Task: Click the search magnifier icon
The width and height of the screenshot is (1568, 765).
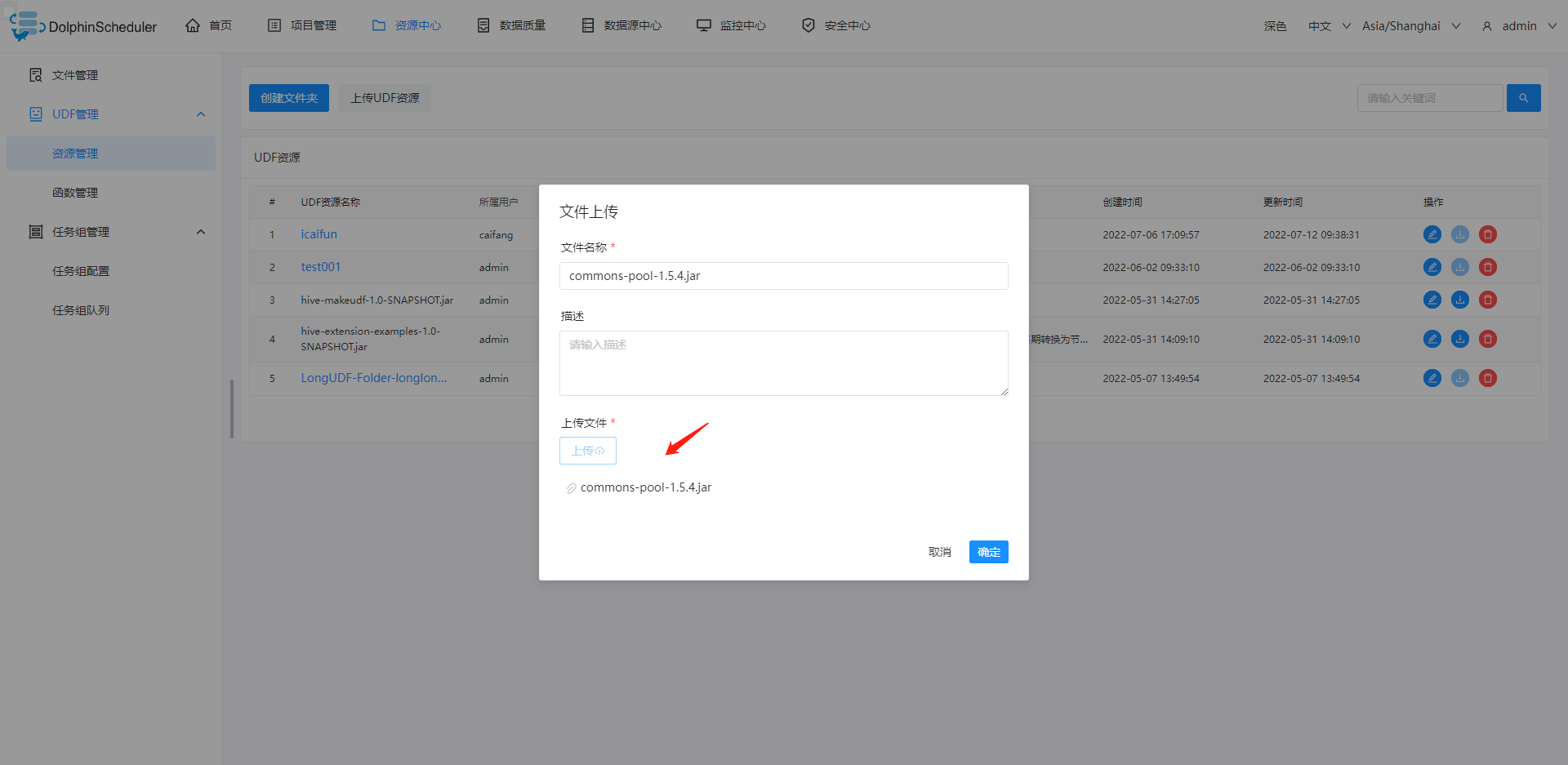Action: click(x=1523, y=97)
